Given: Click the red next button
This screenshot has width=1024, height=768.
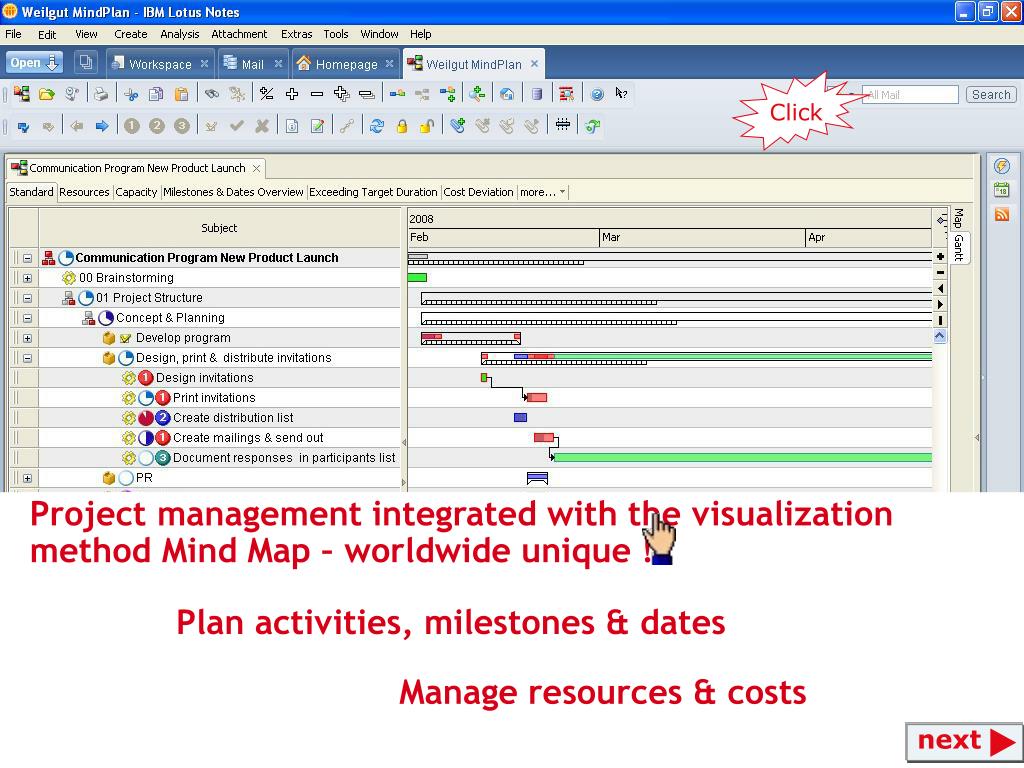Looking at the screenshot, I should tap(965, 742).
